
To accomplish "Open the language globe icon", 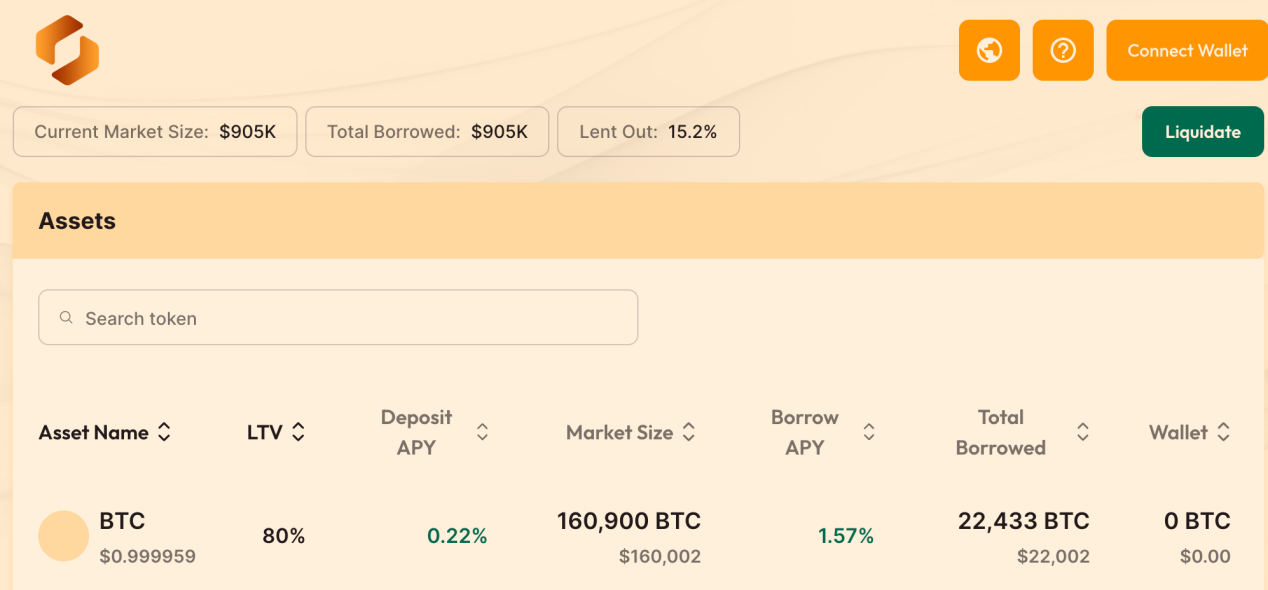I will click(x=988, y=49).
